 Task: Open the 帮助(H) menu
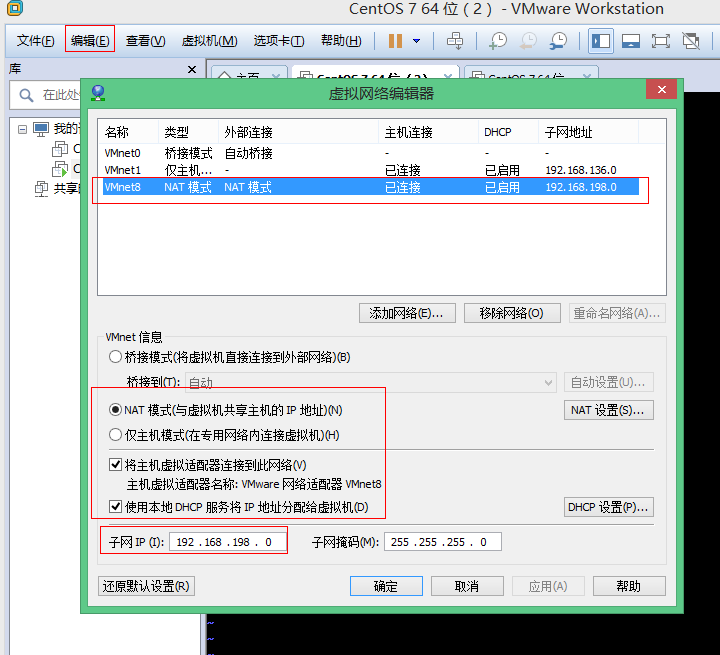(341, 41)
